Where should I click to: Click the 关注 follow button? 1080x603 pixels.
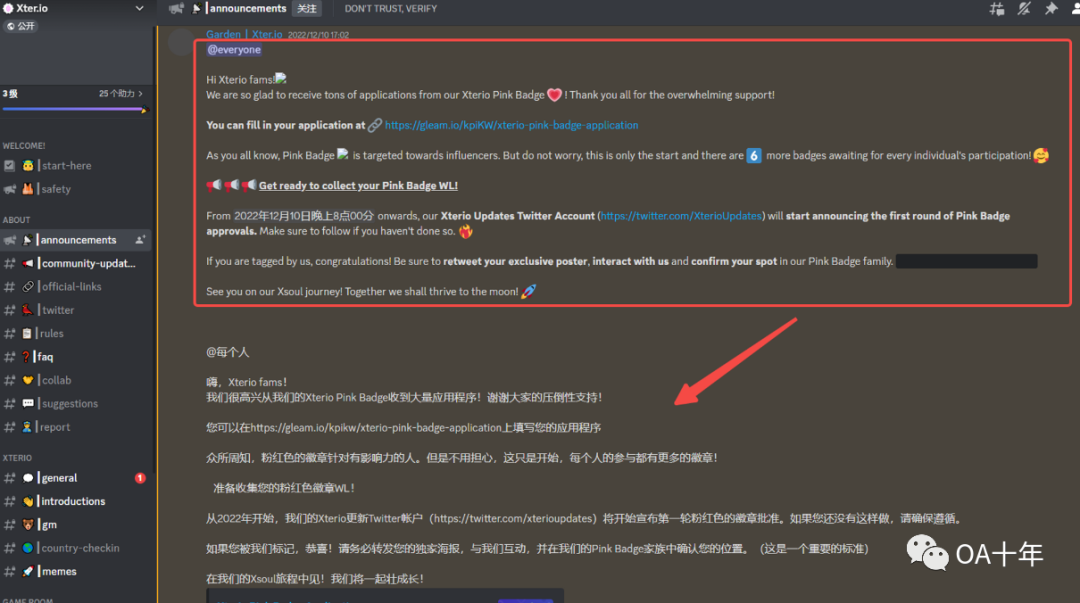pos(306,8)
